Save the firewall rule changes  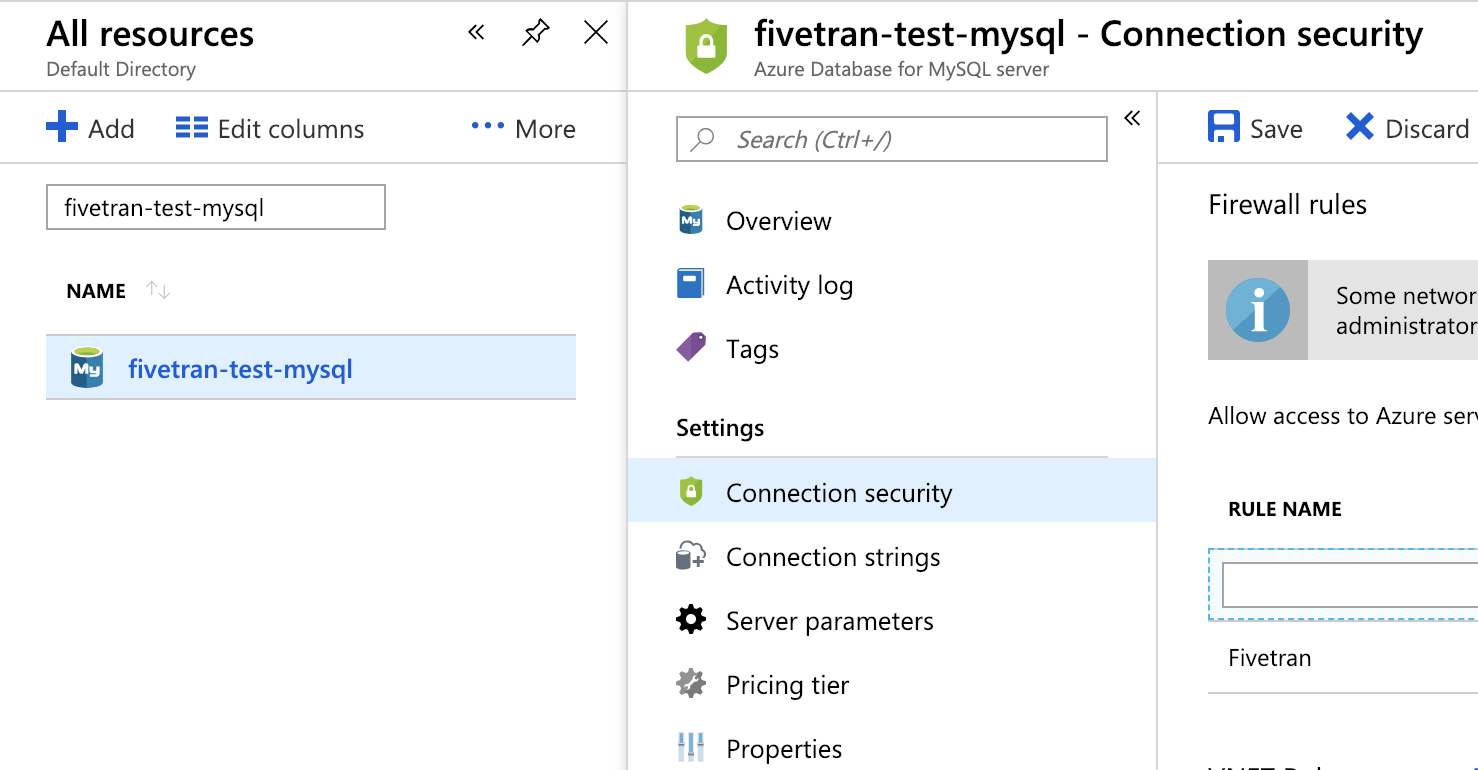tap(1255, 128)
